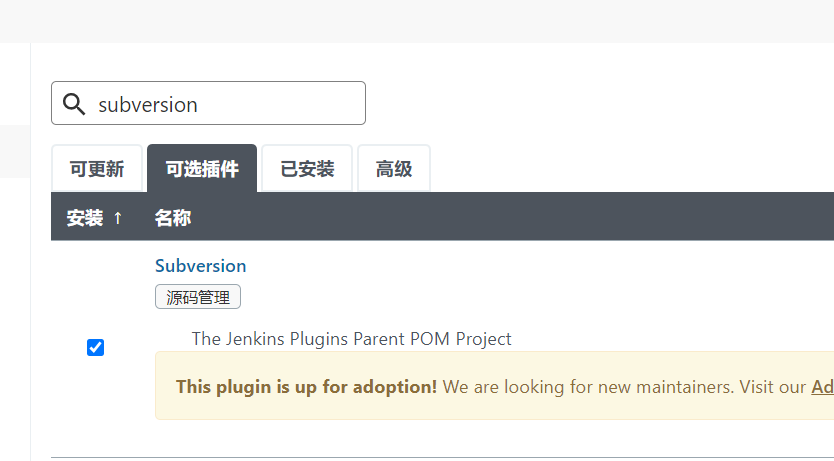
Task: Go to the 高级 tab
Action: click(x=394, y=169)
